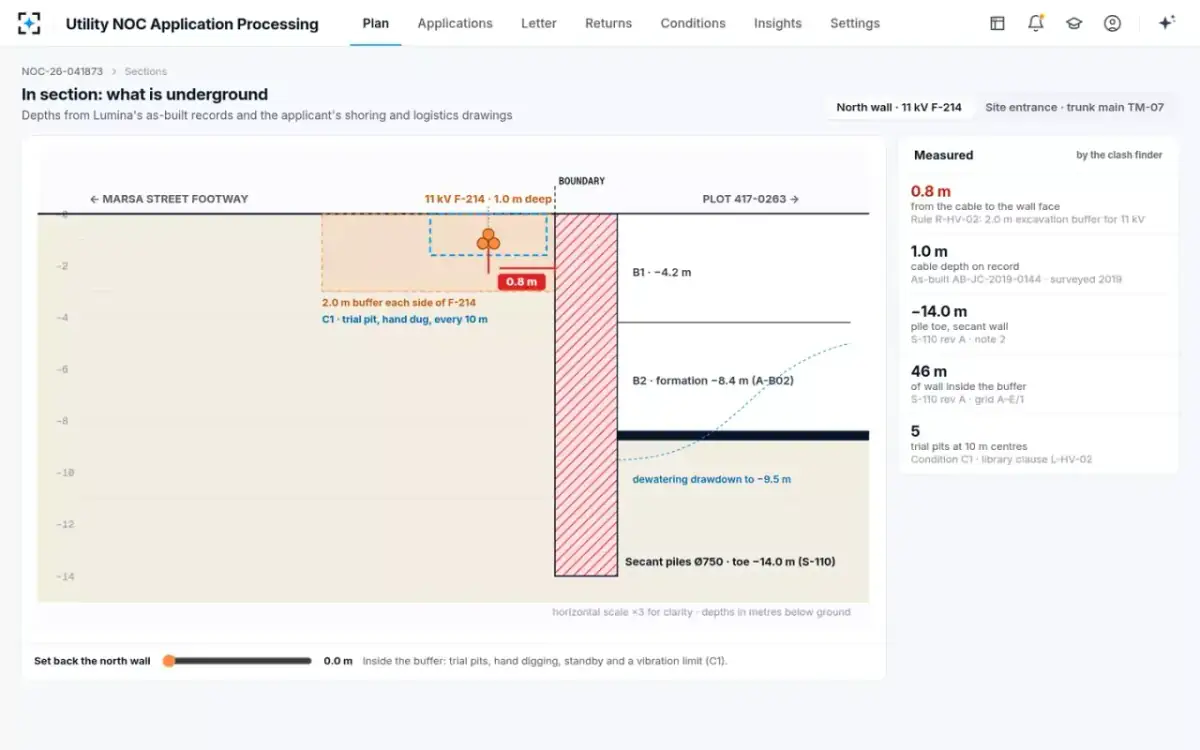Open the Settings tab
The width and height of the screenshot is (1200, 750).
coord(855,23)
